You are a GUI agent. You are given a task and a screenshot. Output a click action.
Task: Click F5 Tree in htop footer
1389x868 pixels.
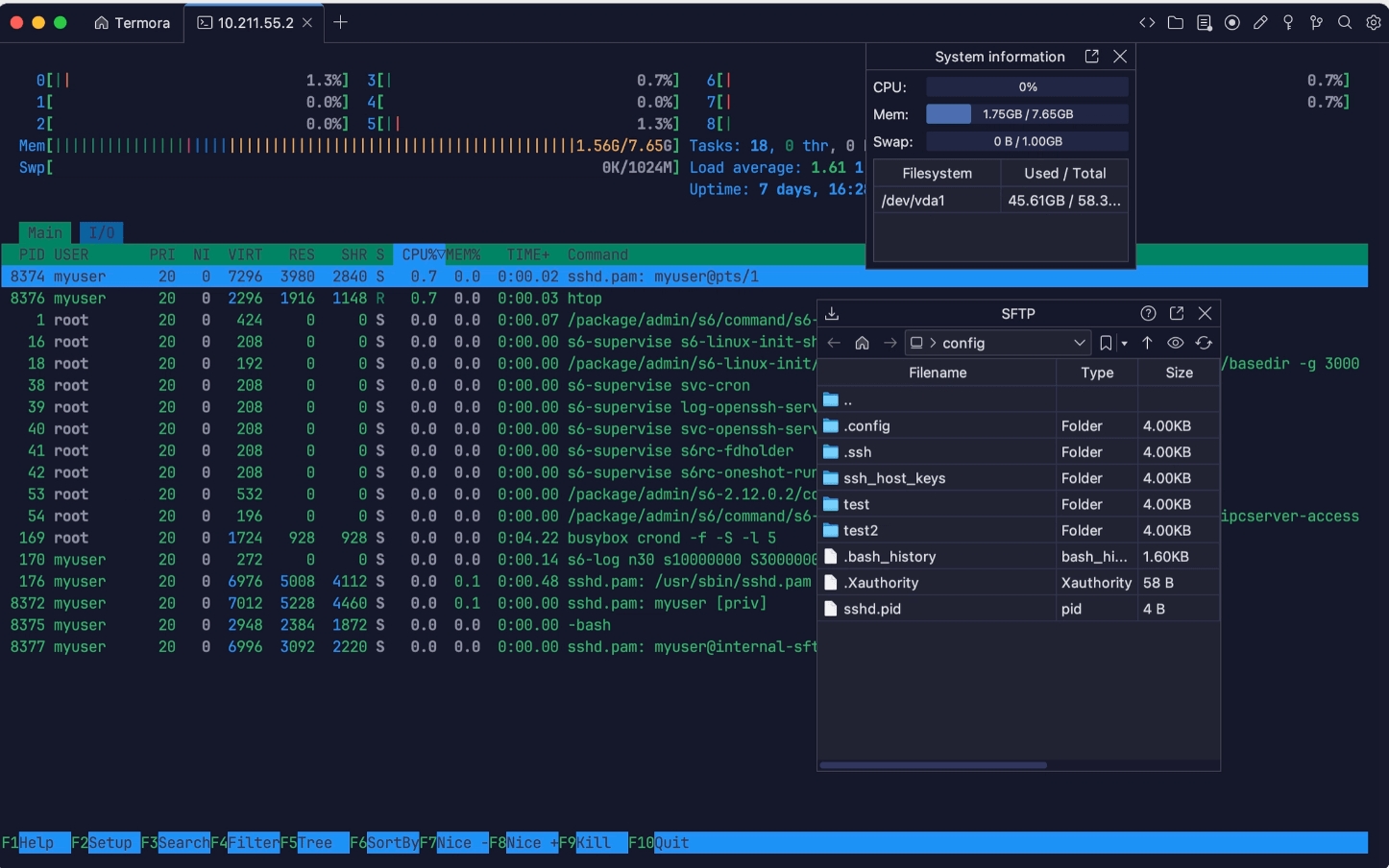[315, 842]
